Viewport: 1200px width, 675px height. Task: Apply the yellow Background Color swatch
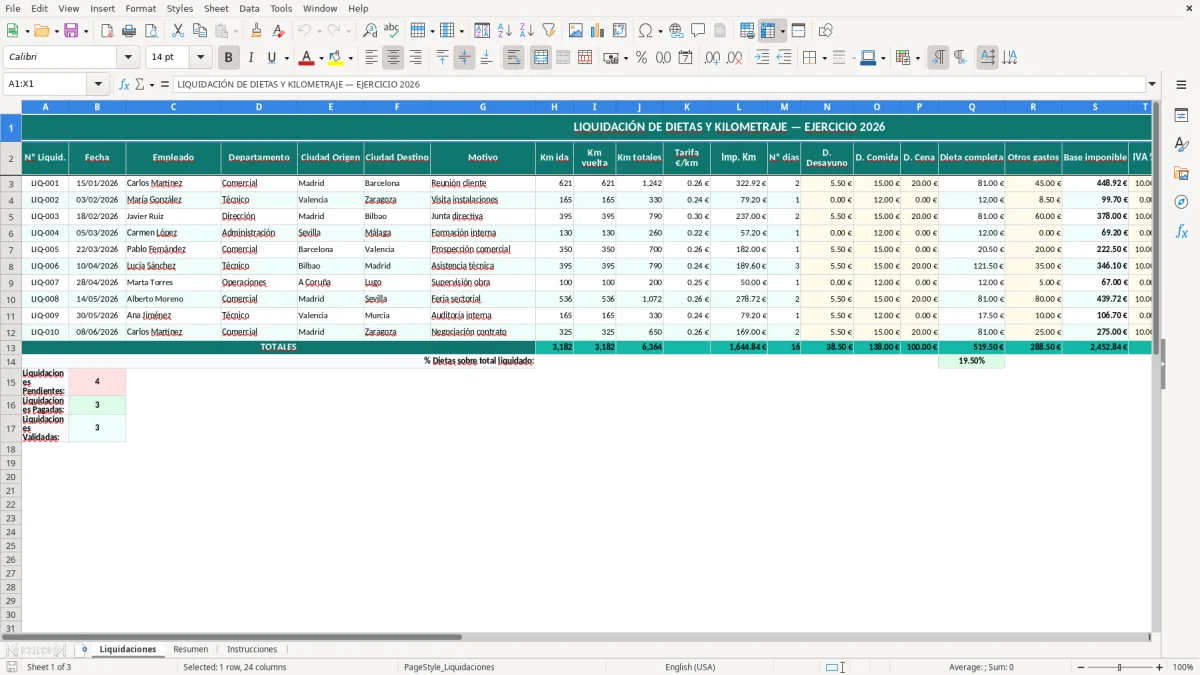[x=336, y=58]
